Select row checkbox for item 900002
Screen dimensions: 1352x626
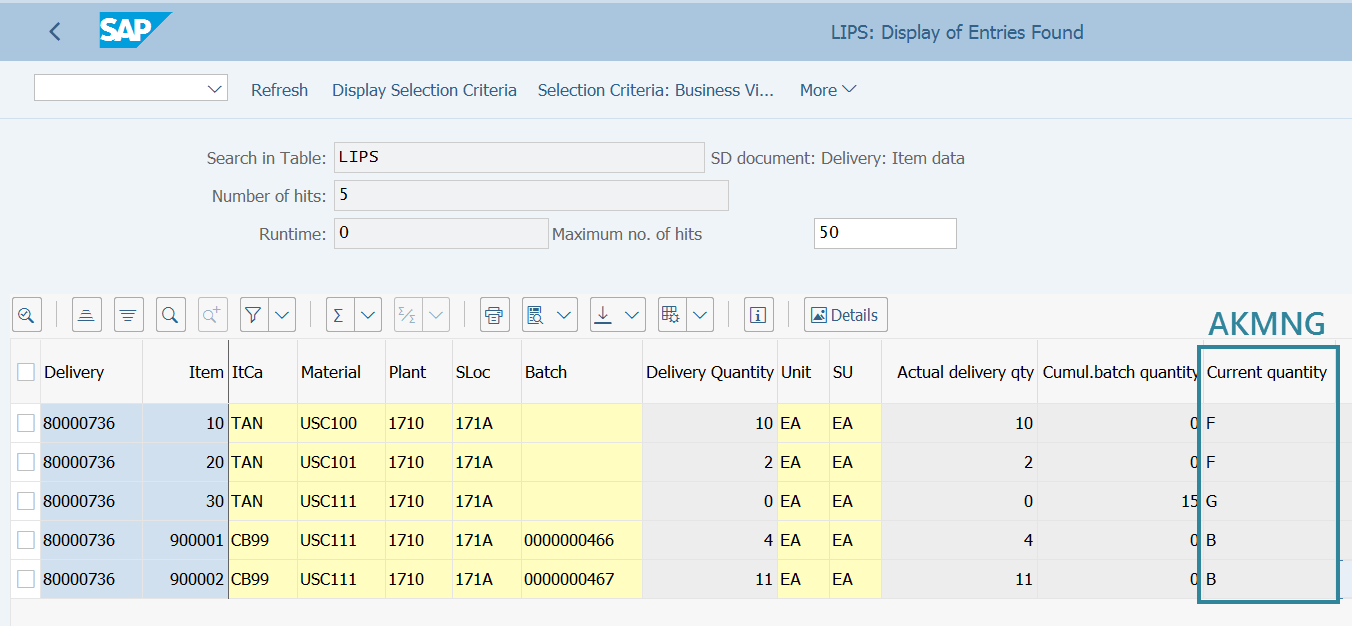coord(26,579)
